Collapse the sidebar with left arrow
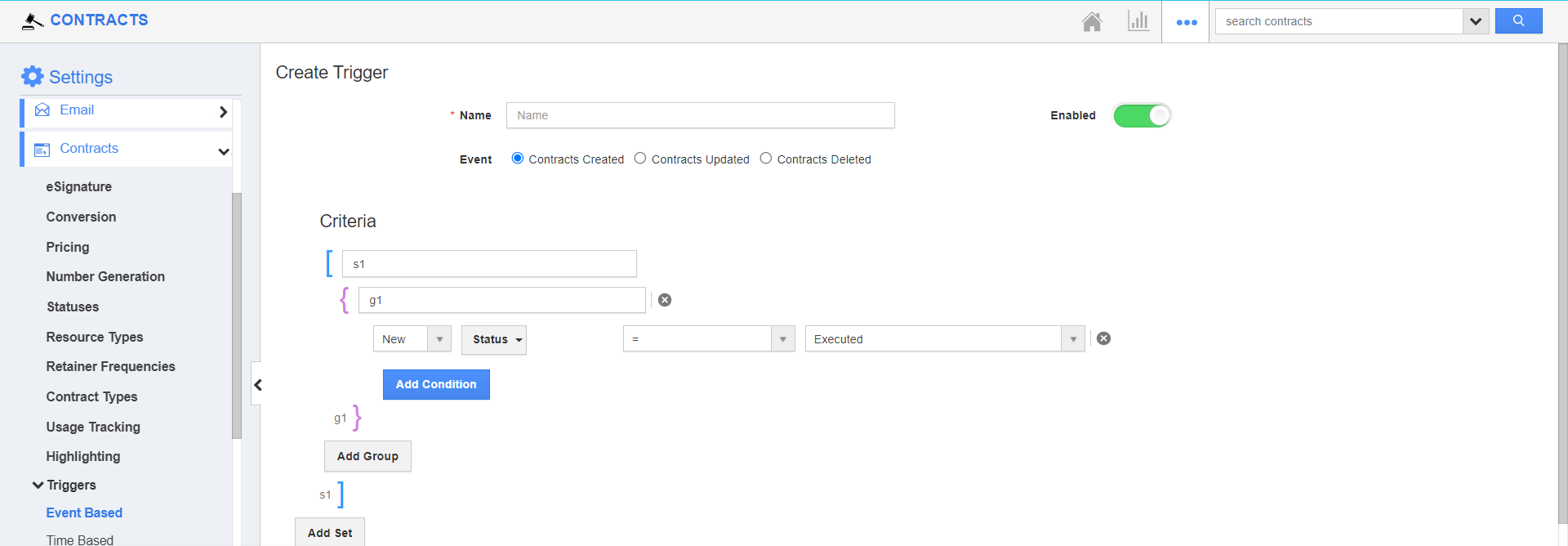1568x546 pixels. [257, 385]
